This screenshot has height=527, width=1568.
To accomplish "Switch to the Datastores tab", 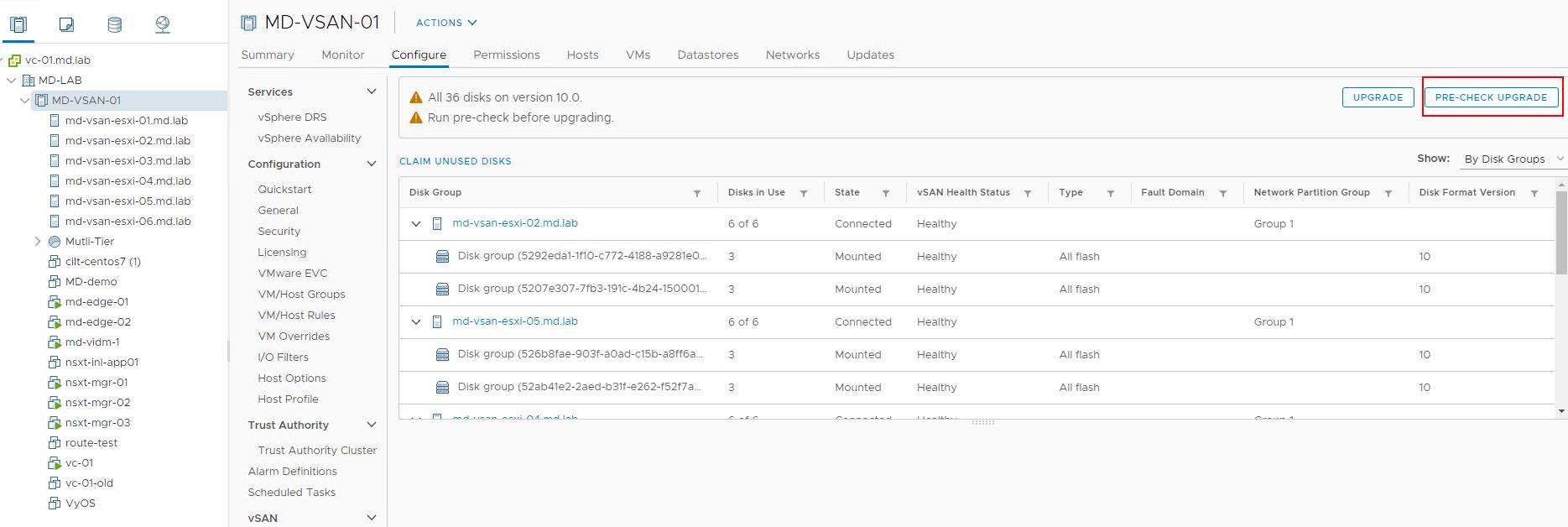I will [x=708, y=55].
